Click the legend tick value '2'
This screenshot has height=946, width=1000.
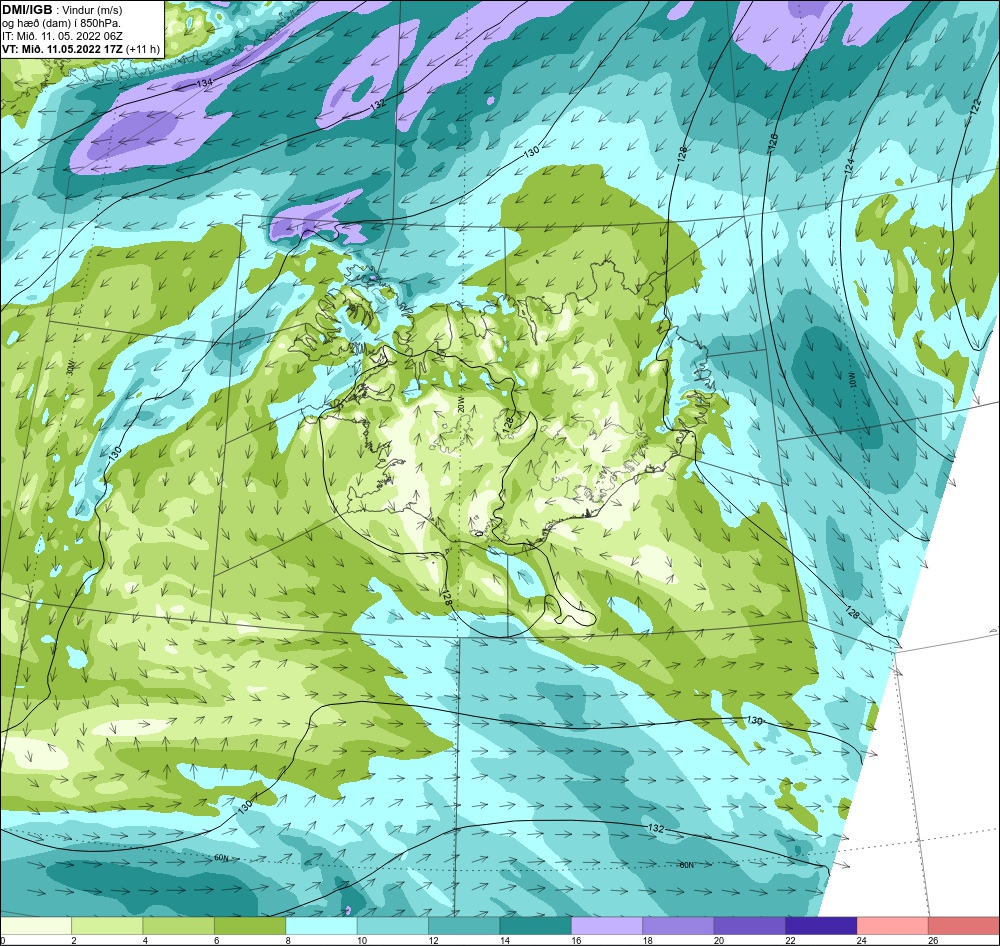(x=74, y=940)
